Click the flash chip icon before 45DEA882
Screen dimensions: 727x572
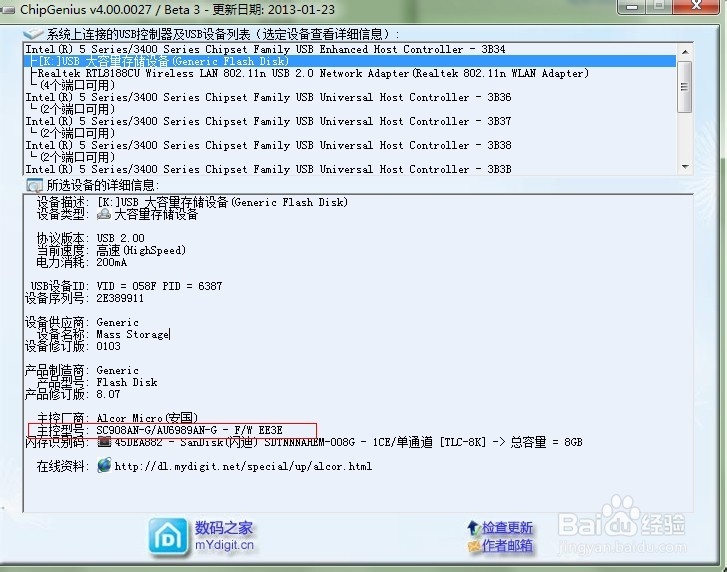pos(104,441)
